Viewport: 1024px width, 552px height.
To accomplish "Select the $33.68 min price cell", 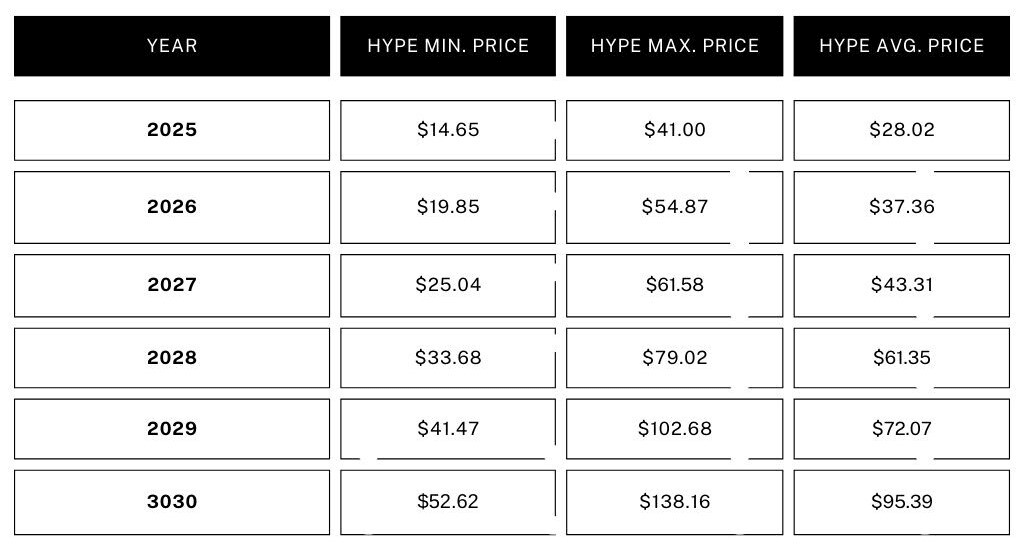I will pyautogui.click(x=448, y=358).
